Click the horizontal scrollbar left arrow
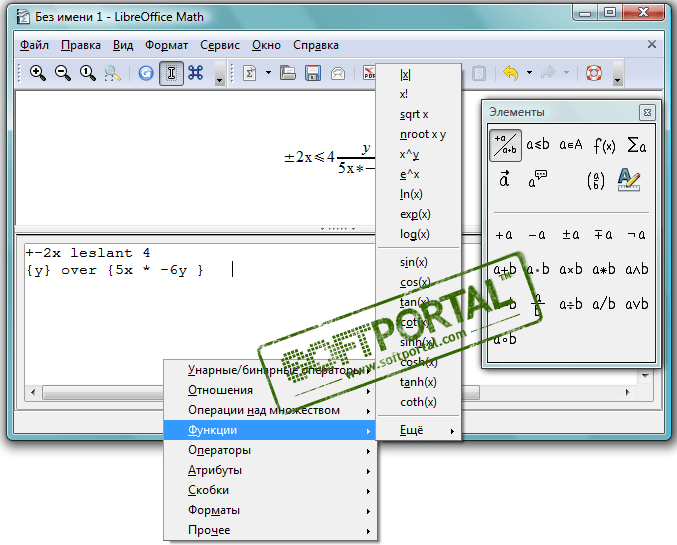 (33, 393)
